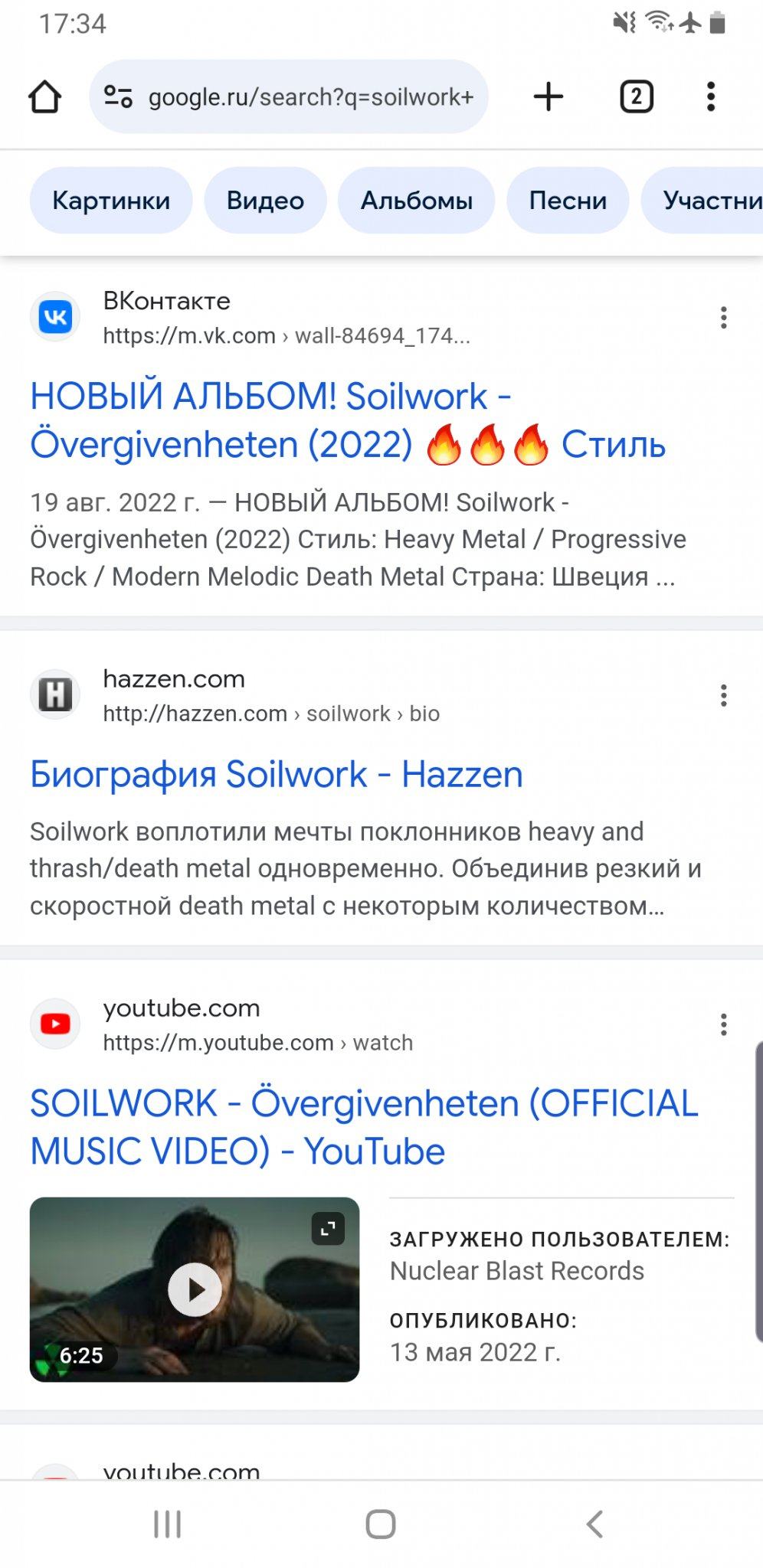
Task: Click the hazzen.com favicon
Action: [55, 694]
